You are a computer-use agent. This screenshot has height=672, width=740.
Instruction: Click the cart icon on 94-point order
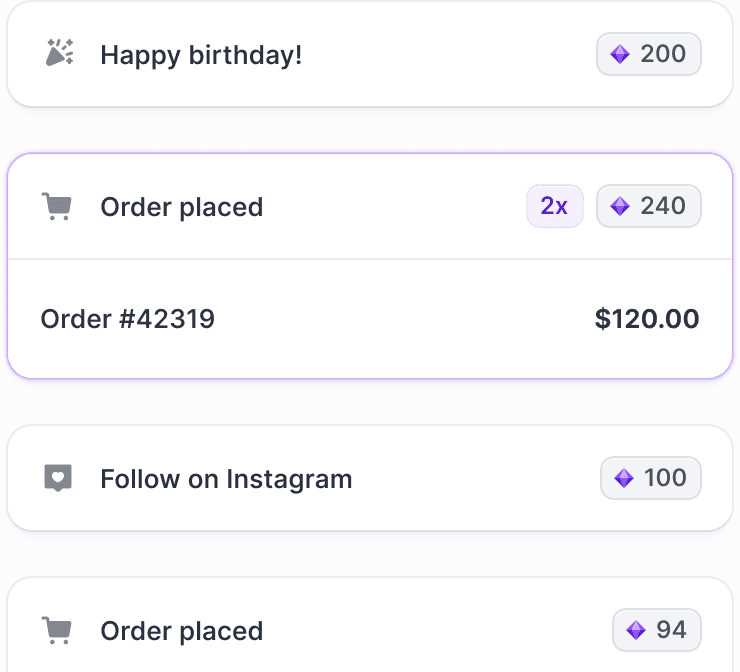tap(57, 630)
